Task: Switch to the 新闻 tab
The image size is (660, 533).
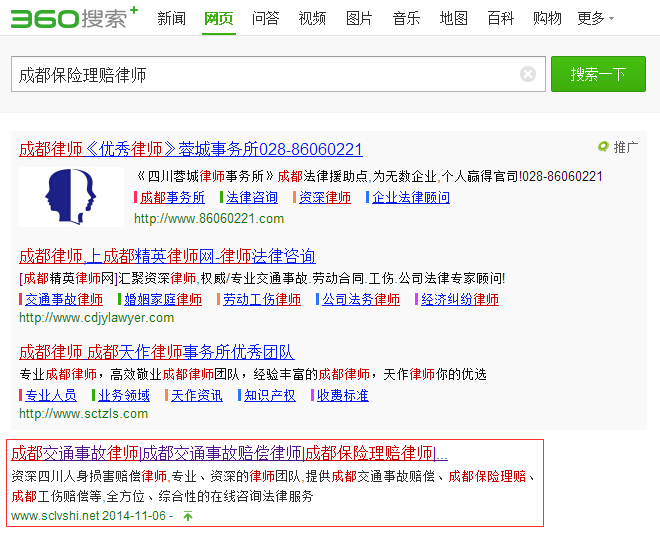Action: 171,18
